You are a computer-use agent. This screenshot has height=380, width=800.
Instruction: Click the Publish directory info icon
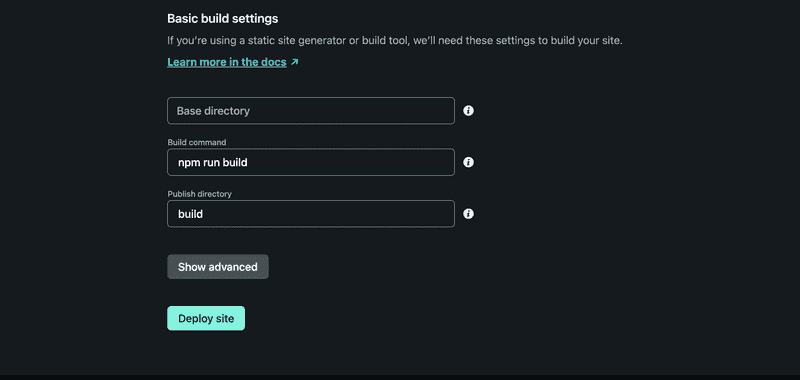pyautogui.click(x=468, y=214)
